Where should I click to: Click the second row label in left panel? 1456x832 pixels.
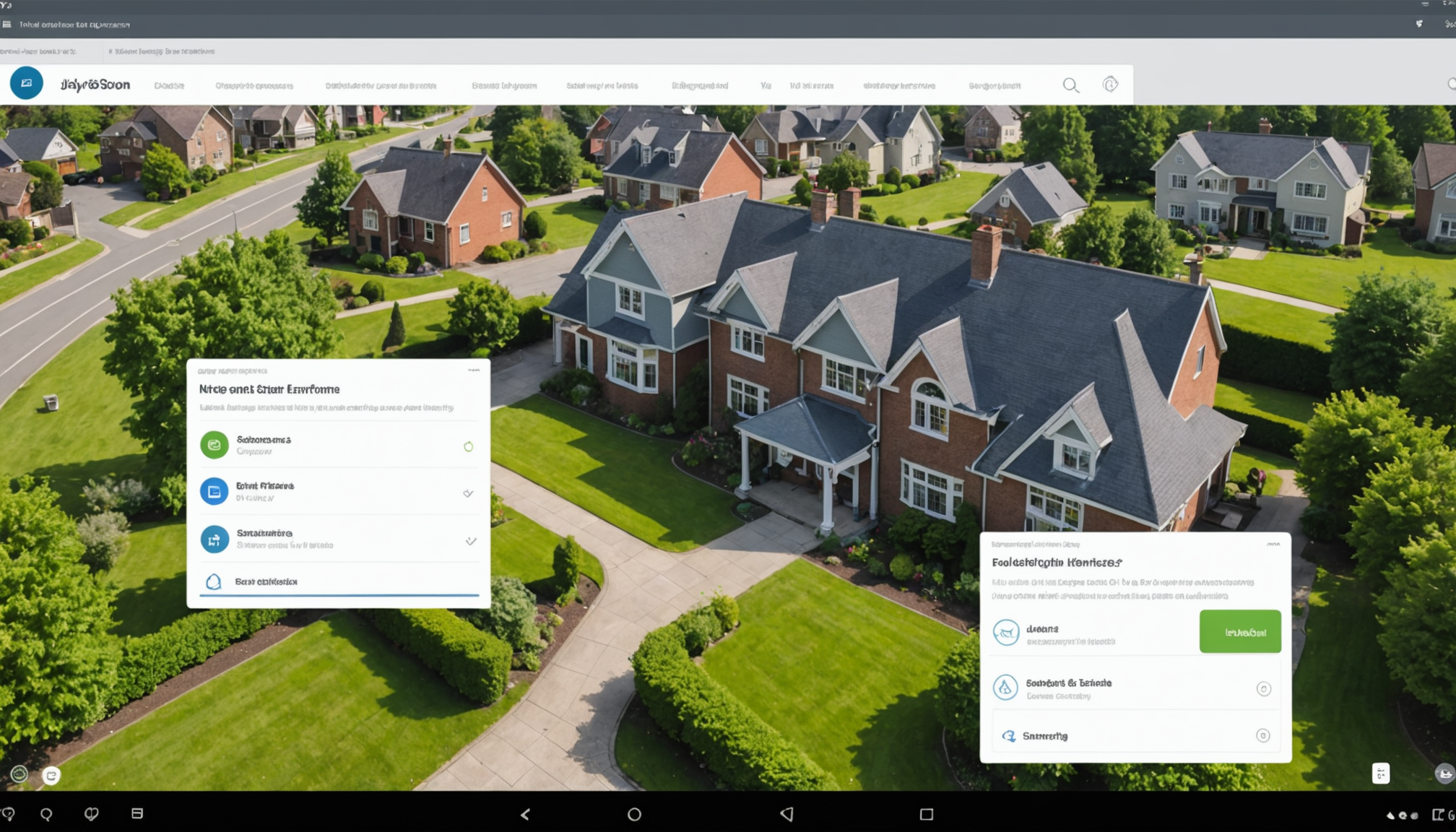tap(265, 486)
